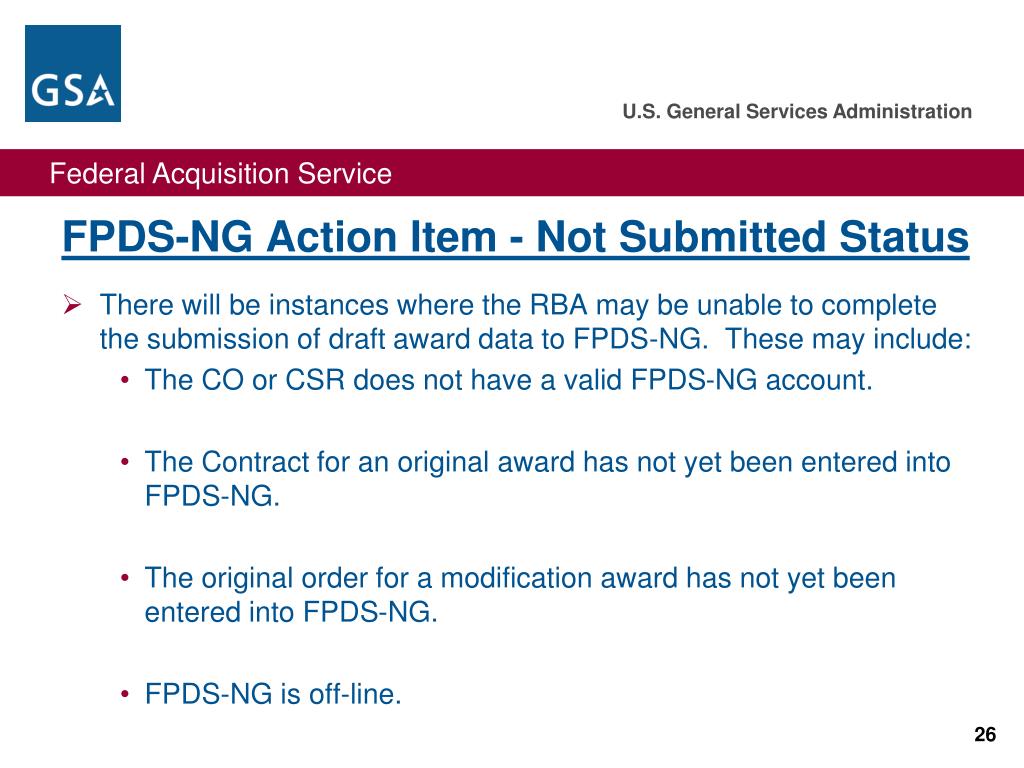The image size is (1024, 768).
Task: Click the line starting "There will be instances where"
Action: click(518, 304)
